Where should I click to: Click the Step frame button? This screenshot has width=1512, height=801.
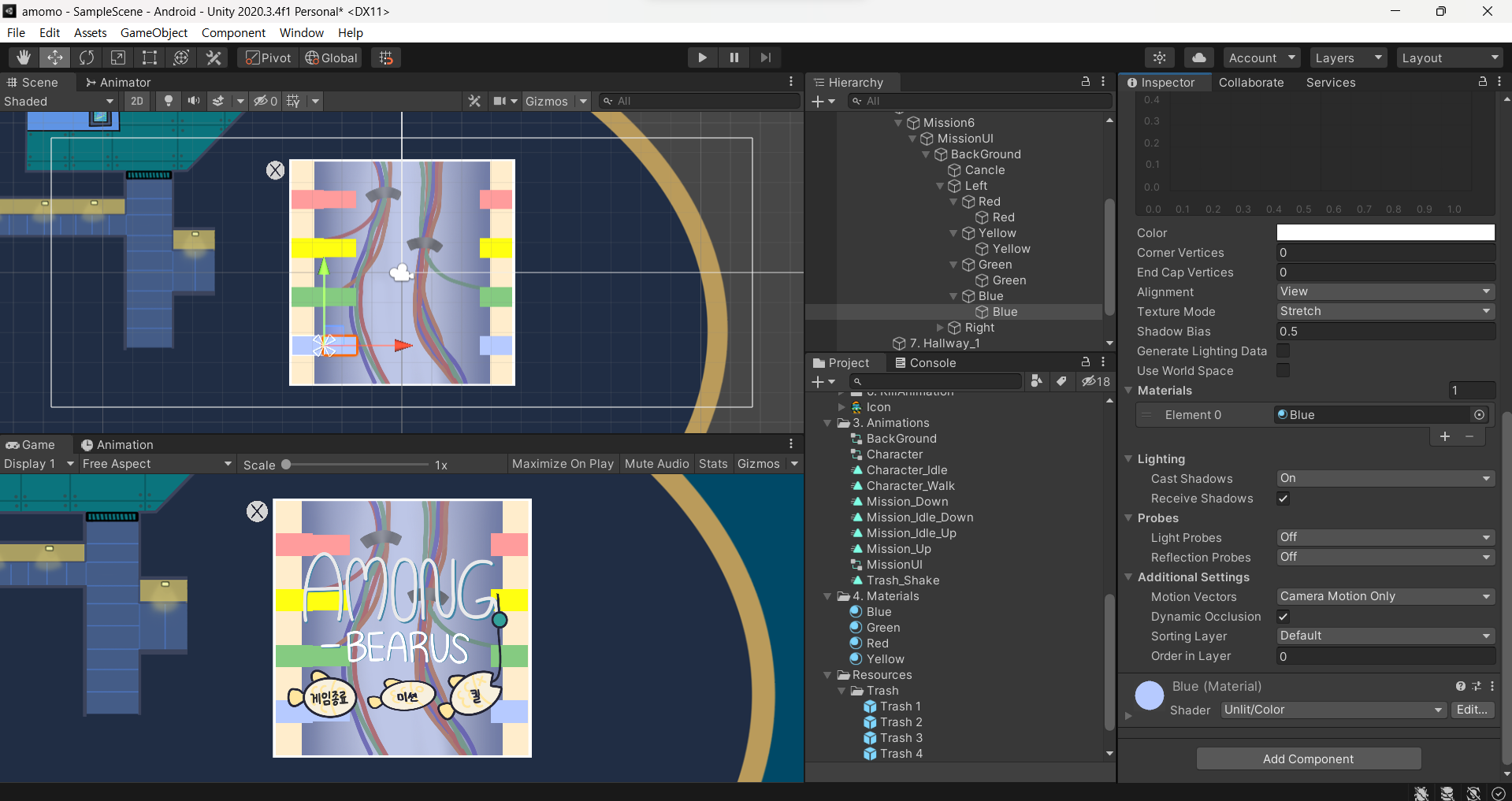(x=765, y=57)
